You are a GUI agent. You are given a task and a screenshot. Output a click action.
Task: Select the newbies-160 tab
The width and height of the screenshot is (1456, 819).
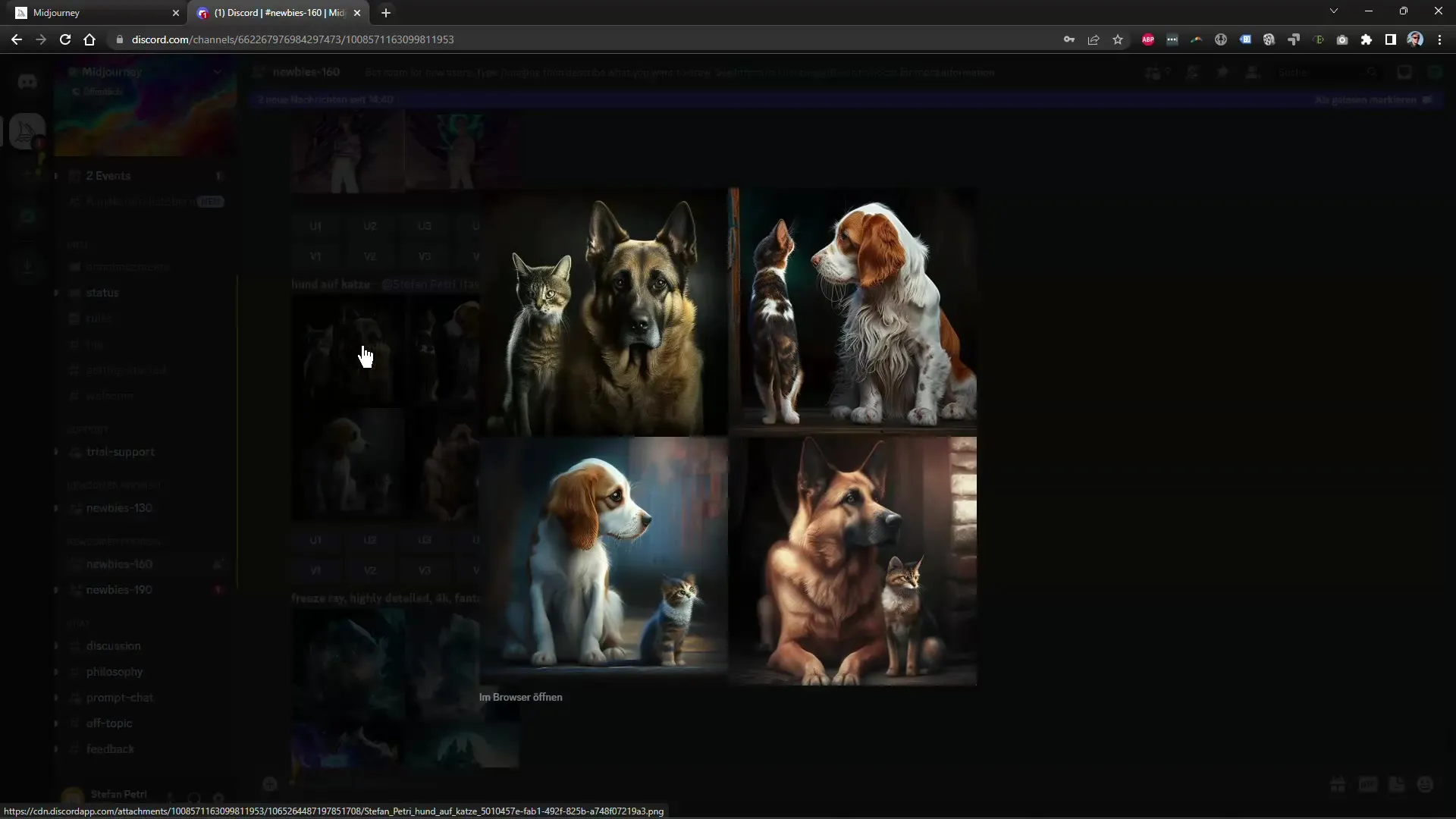coord(119,564)
